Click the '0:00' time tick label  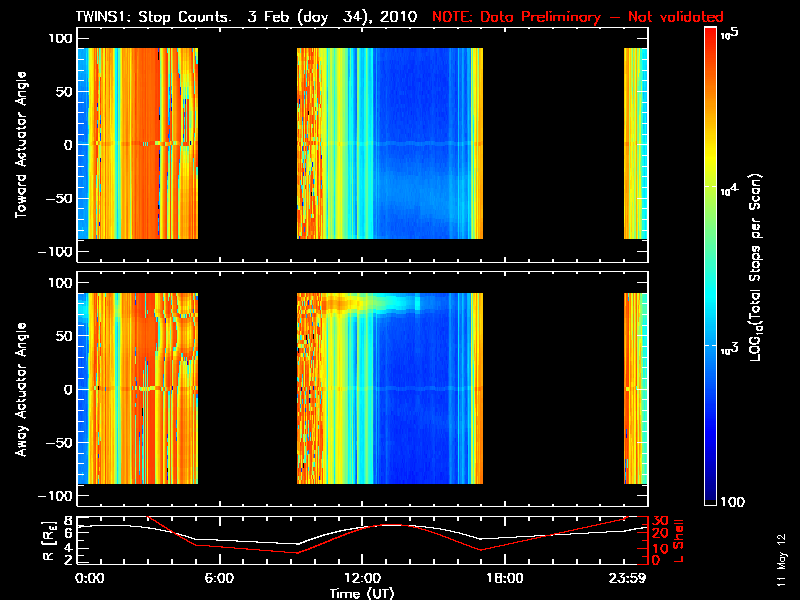89,579
